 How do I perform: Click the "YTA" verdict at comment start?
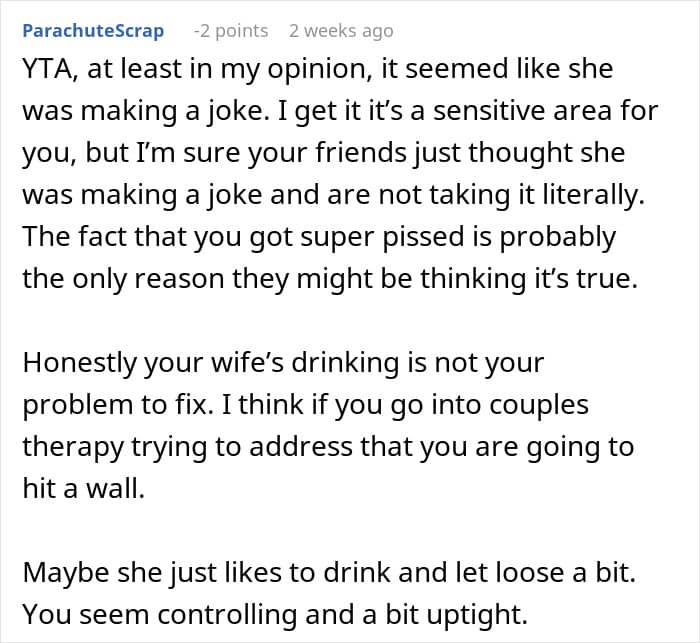coord(46,71)
